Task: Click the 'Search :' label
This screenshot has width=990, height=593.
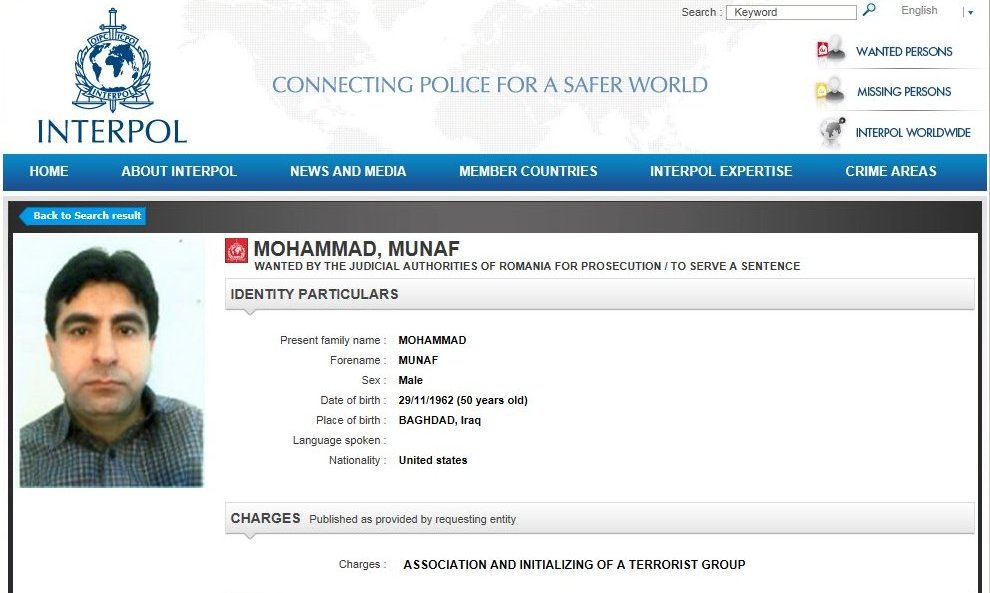Action: coord(701,12)
